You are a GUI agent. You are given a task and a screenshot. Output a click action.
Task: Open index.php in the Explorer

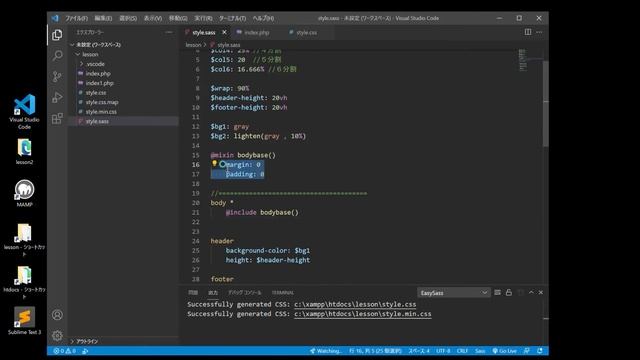point(98,73)
